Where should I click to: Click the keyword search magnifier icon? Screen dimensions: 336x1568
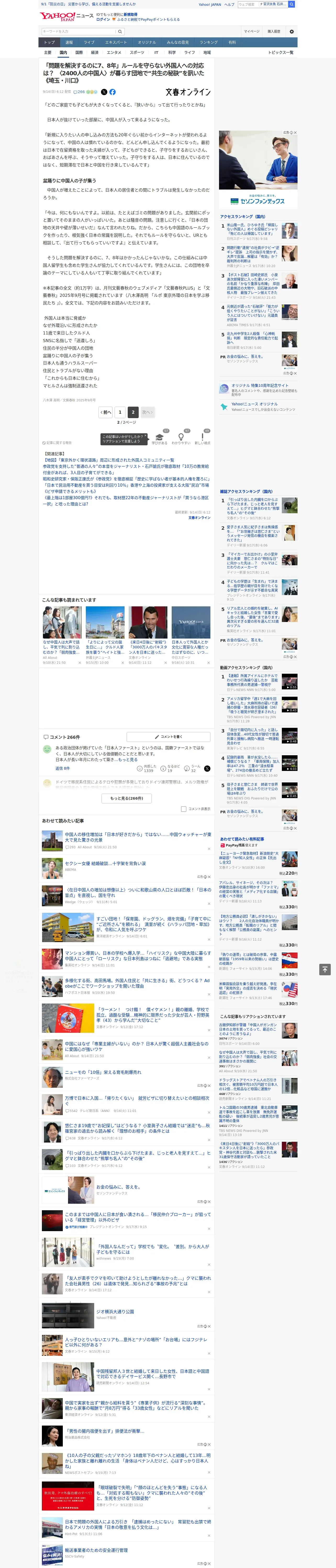[x=120, y=32]
